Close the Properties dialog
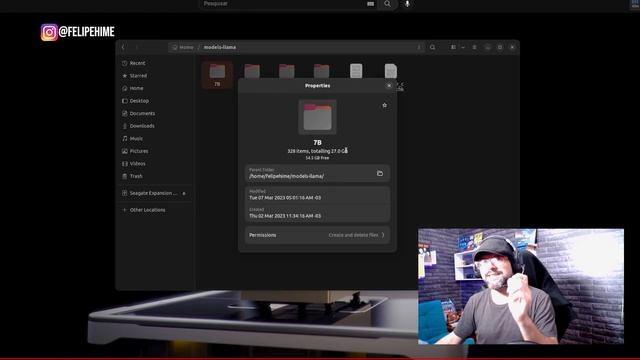The height and width of the screenshot is (360, 640). [389, 86]
